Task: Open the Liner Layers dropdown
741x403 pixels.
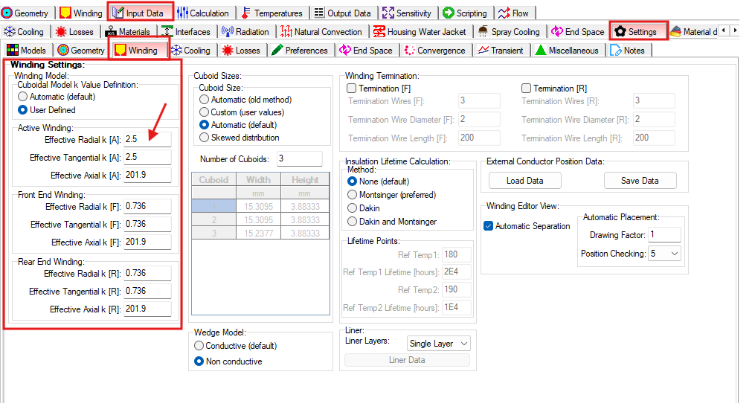Action: point(446,343)
